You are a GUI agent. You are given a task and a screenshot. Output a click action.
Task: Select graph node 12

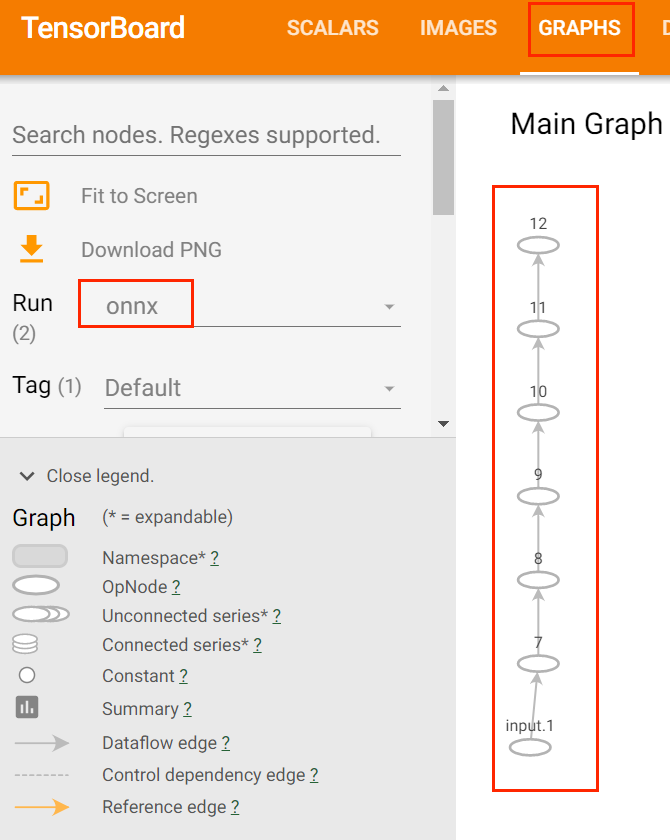pyautogui.click(x=538, y=245)
